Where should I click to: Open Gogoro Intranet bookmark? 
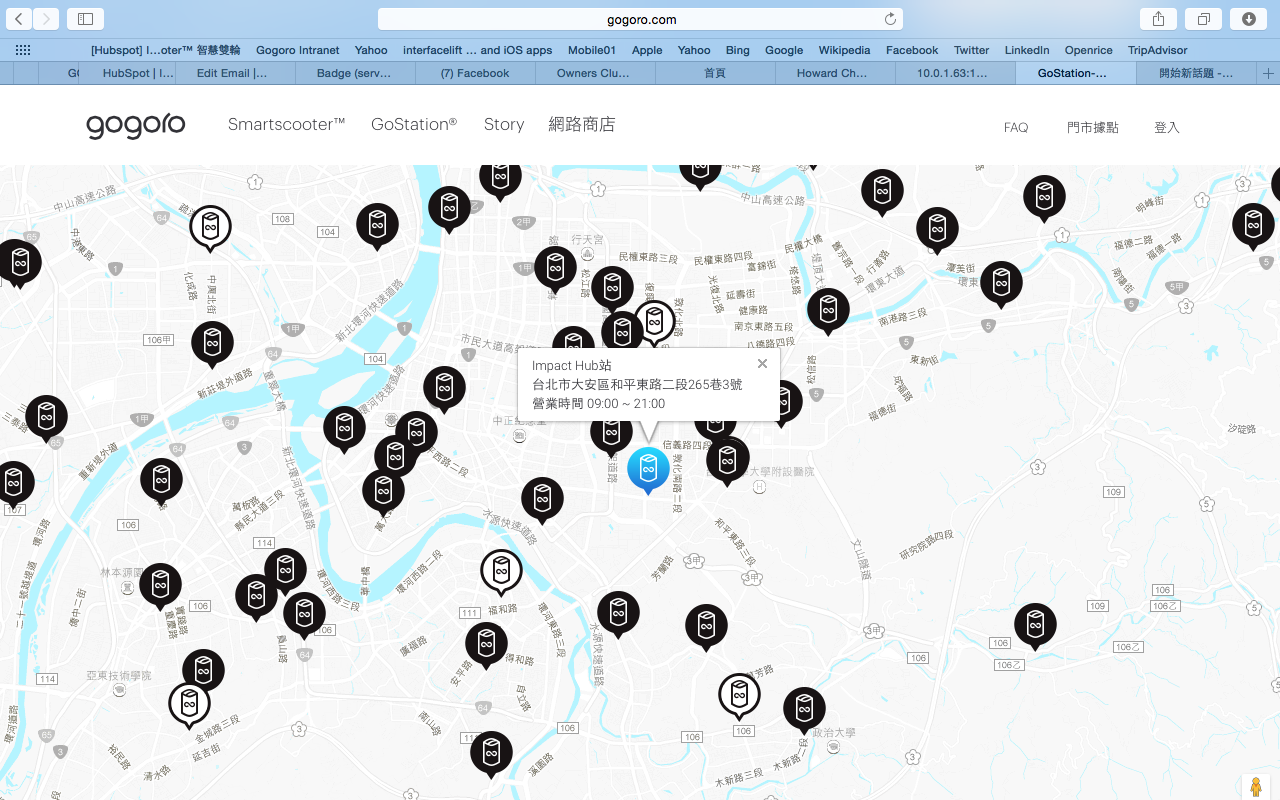(298, 50)
